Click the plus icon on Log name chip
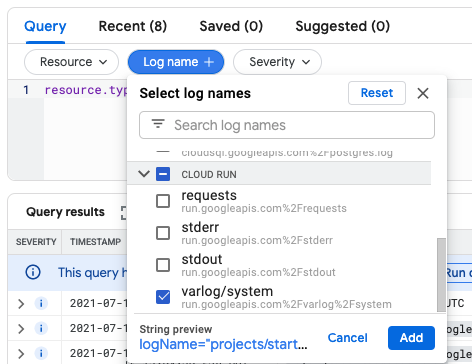Screen dimensions: 472x364 pyautogui.click(x=209, y=62)
